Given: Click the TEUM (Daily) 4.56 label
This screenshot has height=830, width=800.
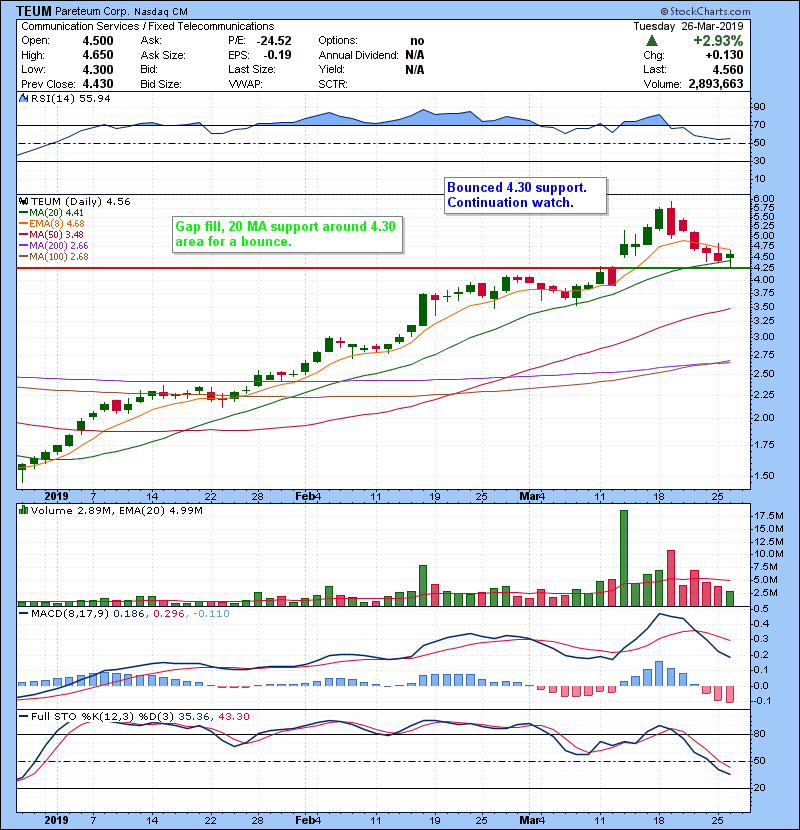Looking at the screenshot, I should [x=80, y=201].
